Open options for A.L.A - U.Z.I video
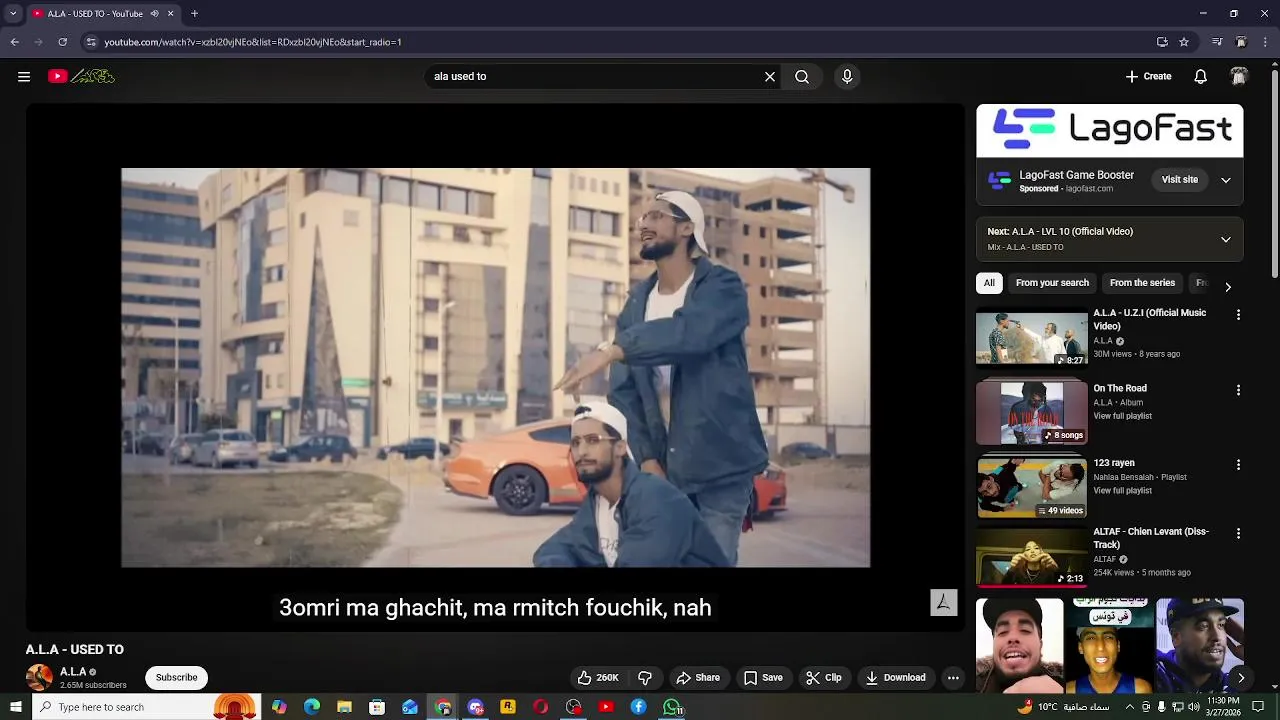Image resolution: width=1280 pixels, height=720 pixels. (x=1238, y=315)
